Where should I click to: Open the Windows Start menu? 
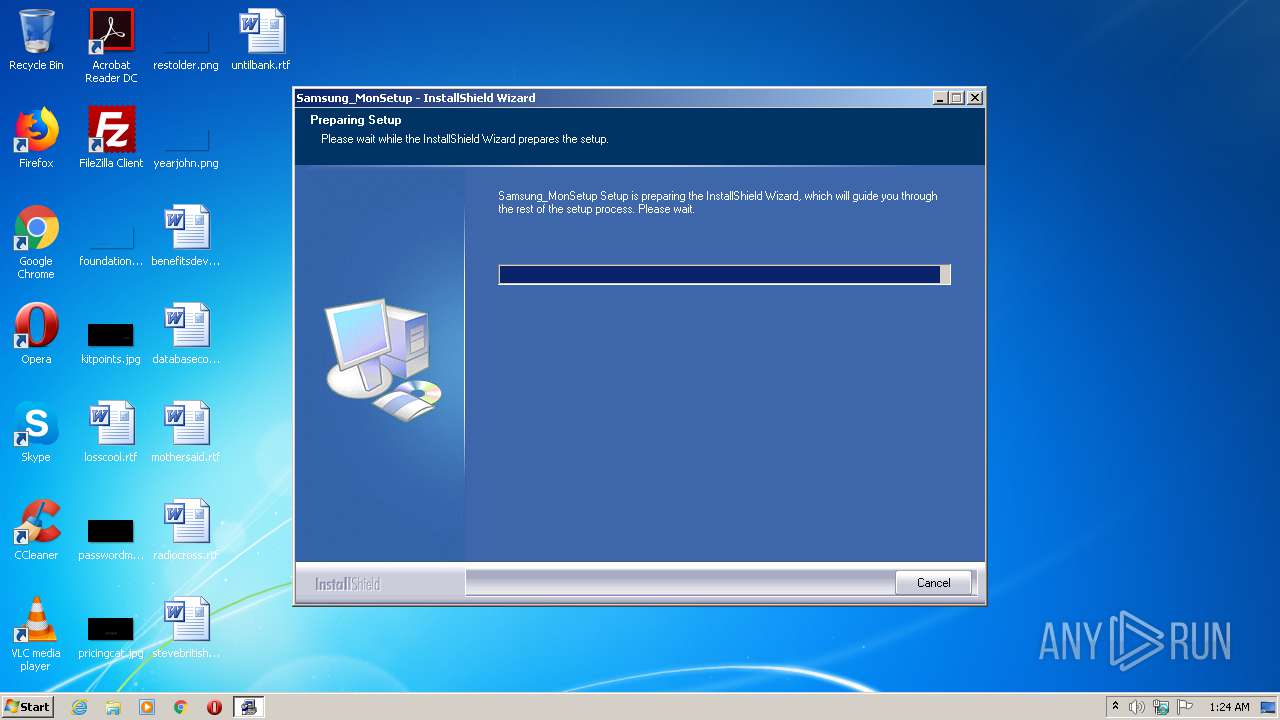coord(28,707)
